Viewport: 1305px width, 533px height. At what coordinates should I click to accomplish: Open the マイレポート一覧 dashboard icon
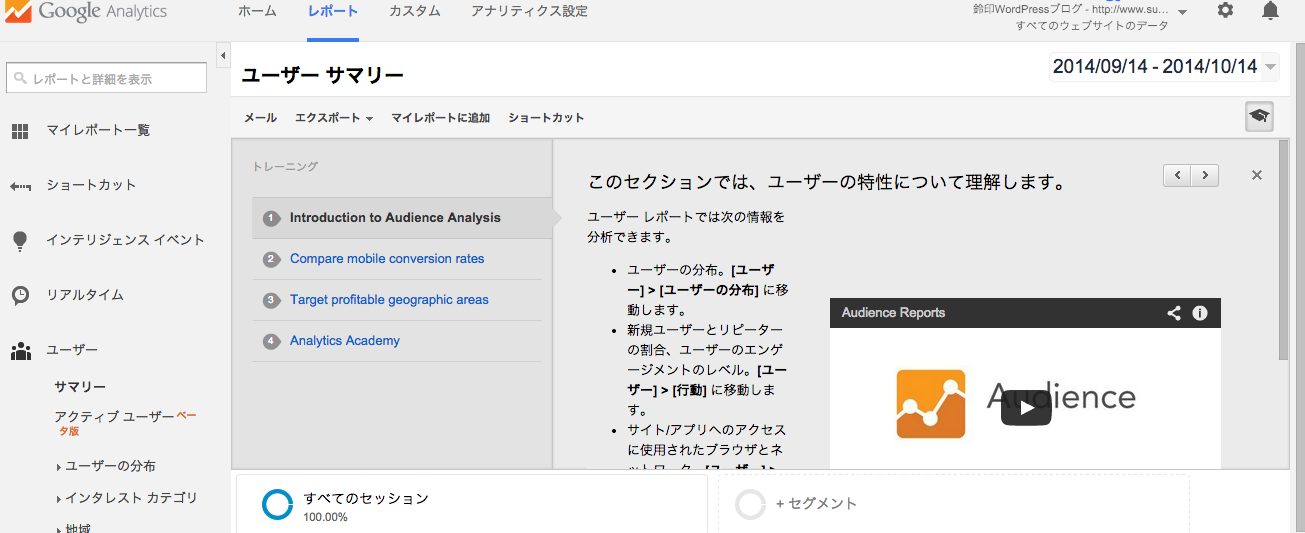click(20, 131)
